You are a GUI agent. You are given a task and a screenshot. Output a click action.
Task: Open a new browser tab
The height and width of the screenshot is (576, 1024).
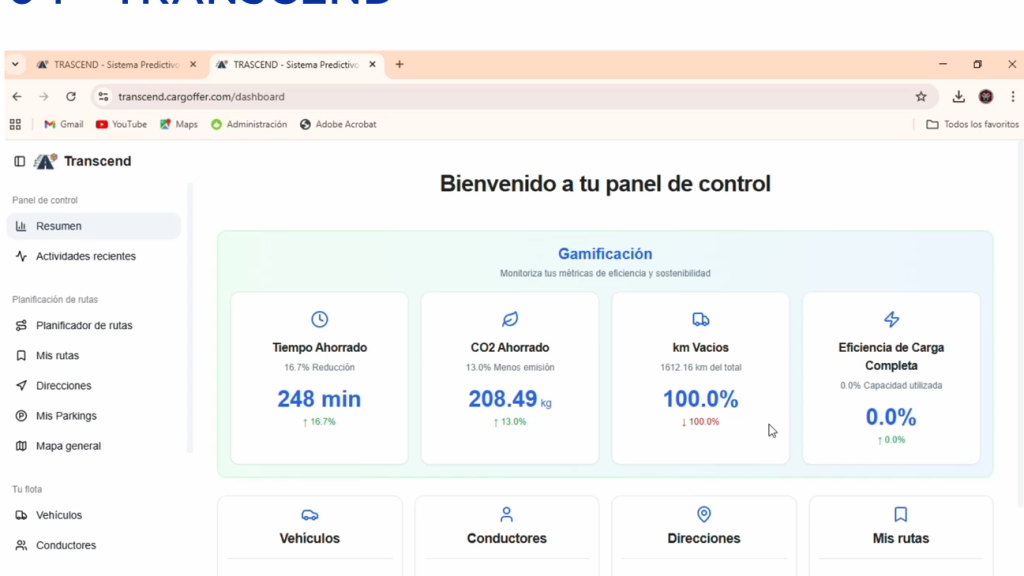399,65
